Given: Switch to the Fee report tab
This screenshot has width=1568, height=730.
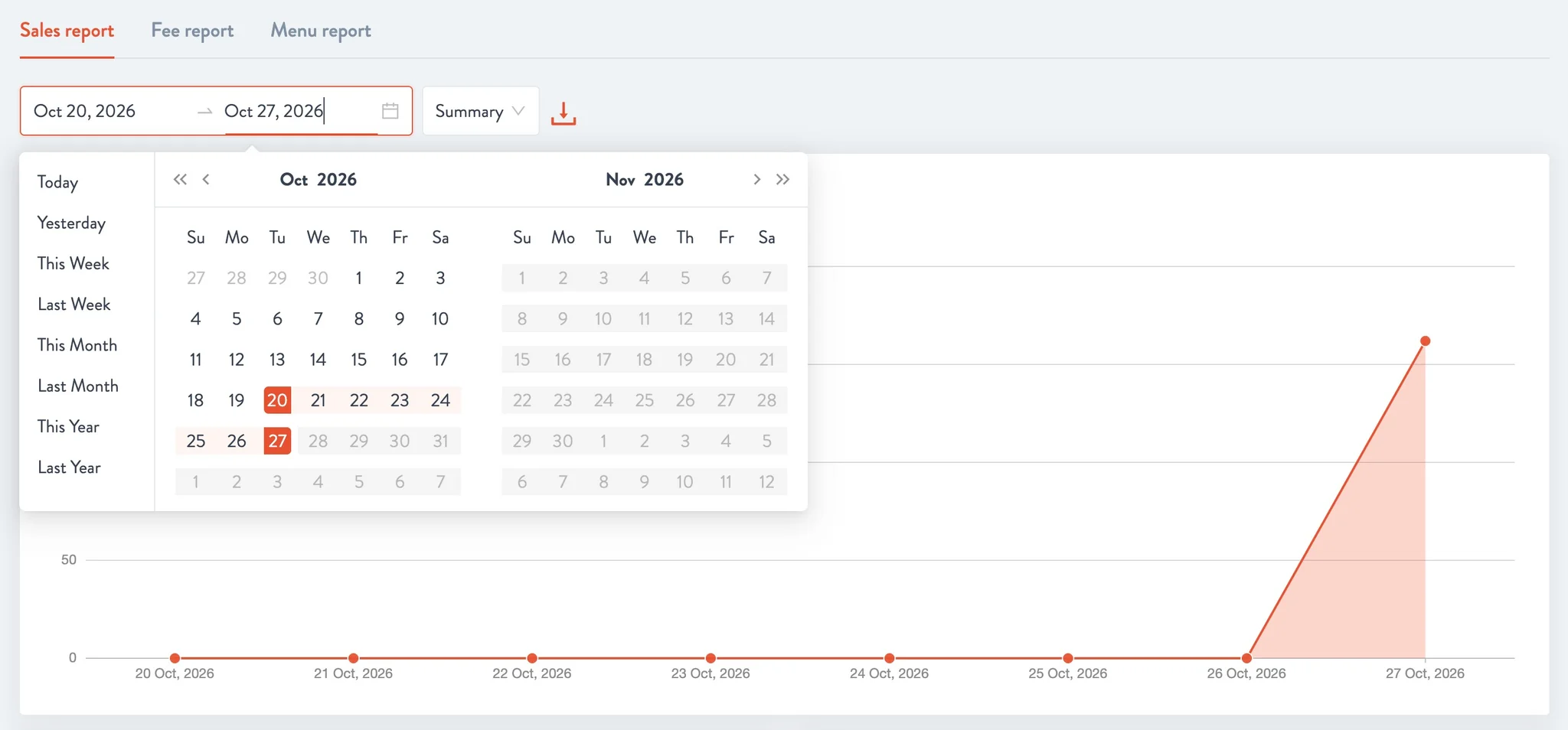Looking at the screenshot, I should 192,31.
